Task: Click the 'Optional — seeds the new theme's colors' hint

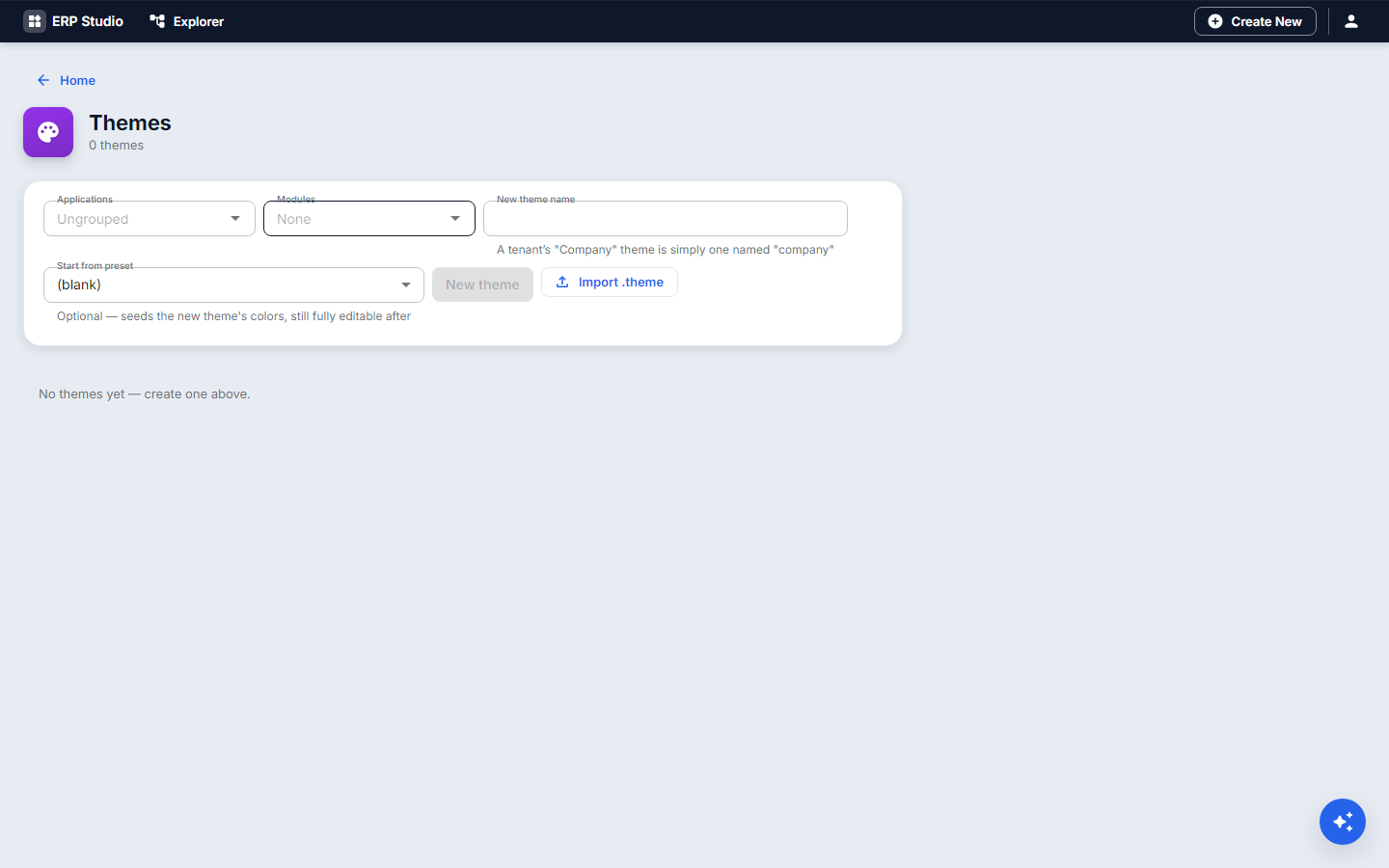Action: 233,316
